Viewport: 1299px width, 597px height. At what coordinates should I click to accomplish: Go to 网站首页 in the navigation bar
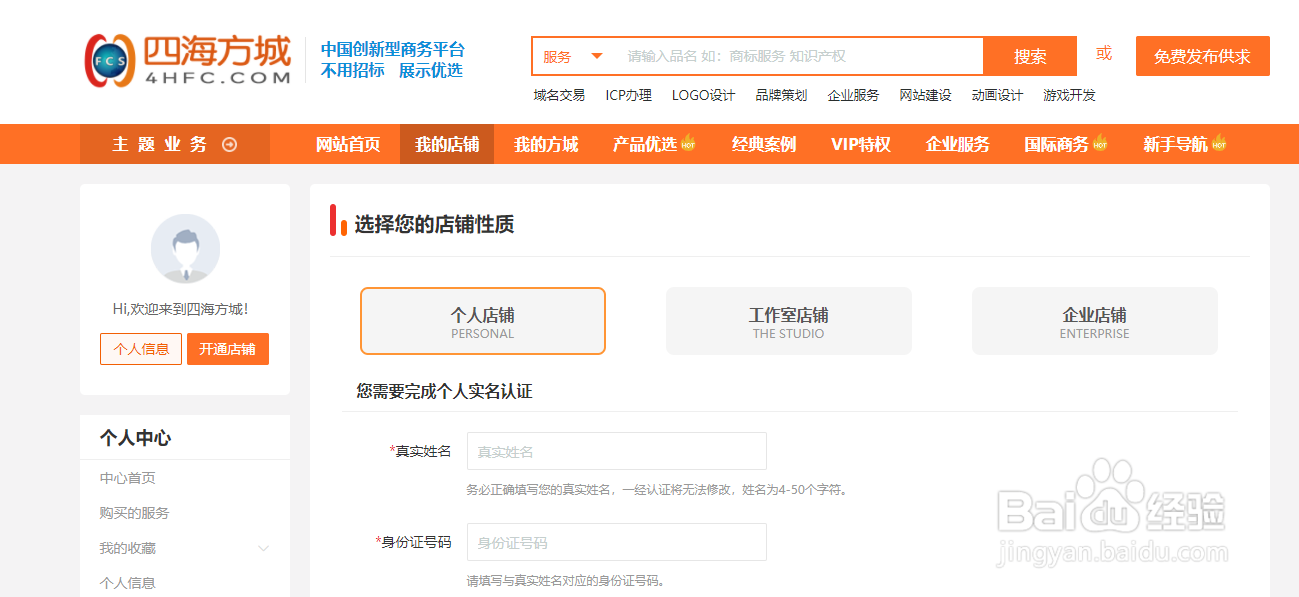coord(348,144)
